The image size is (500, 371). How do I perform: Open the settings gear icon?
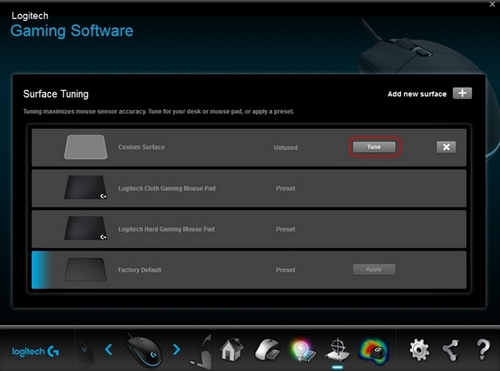click(x=419, y=350)
